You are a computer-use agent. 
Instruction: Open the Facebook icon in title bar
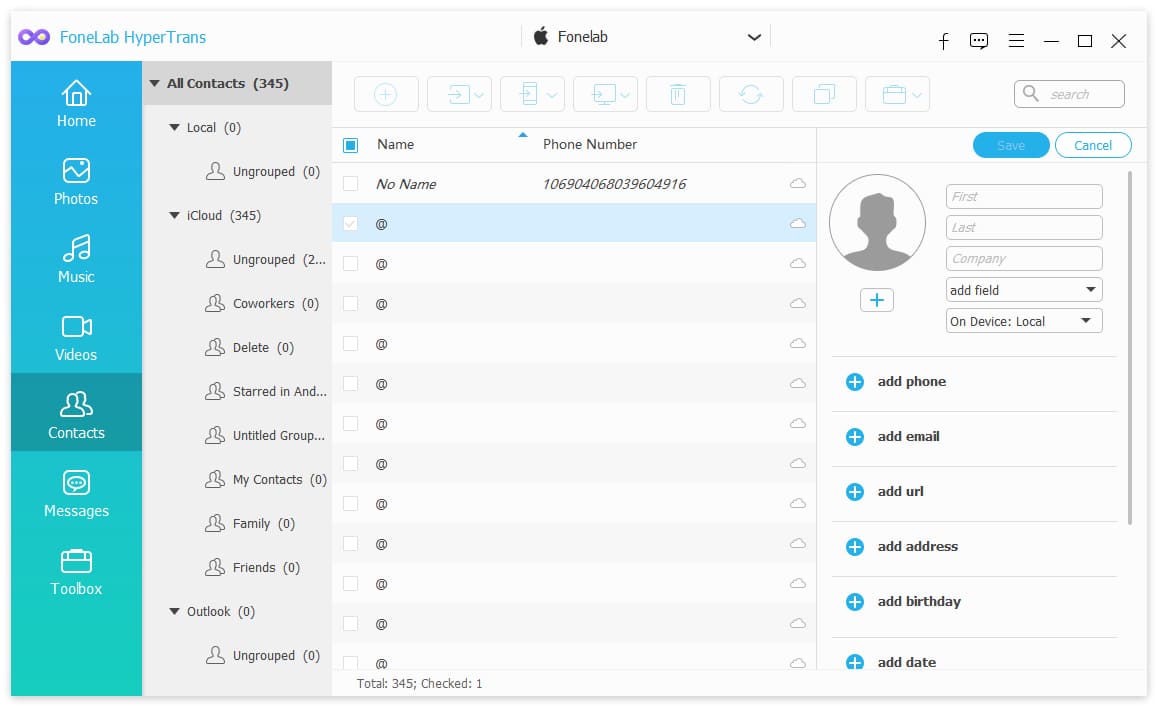(x=943, y=41)
